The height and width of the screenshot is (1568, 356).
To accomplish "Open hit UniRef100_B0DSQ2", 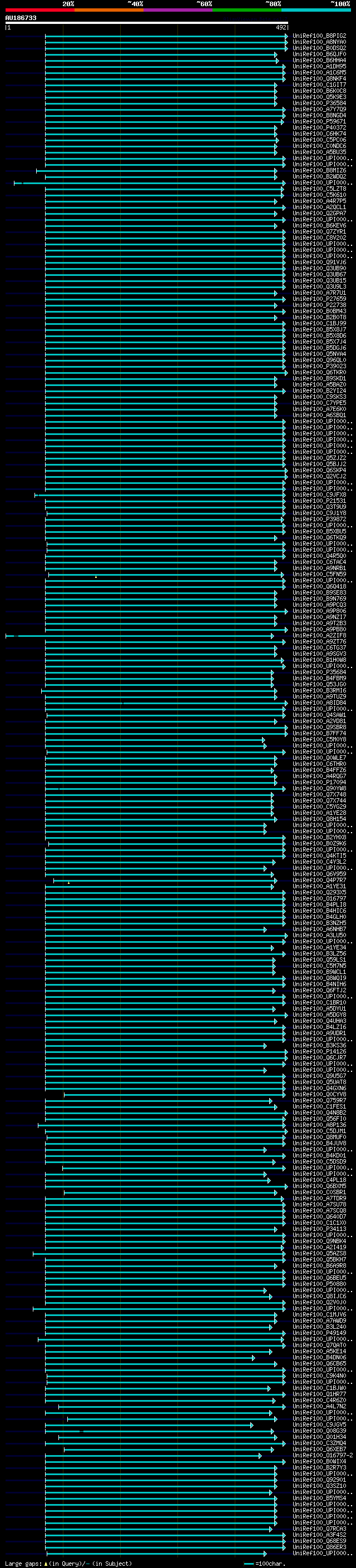I will point(319,48).
